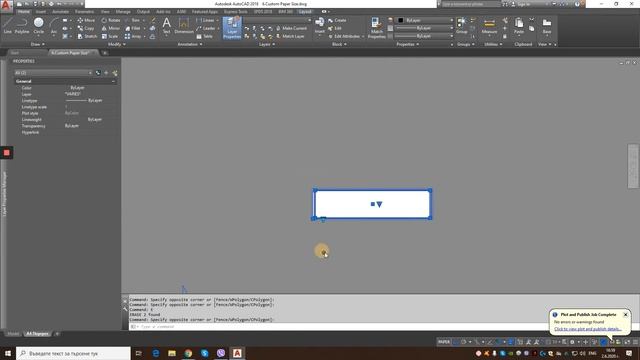The image size is (640, 360).
Task: Click the black color swatch in Properties
Action: 401,20
